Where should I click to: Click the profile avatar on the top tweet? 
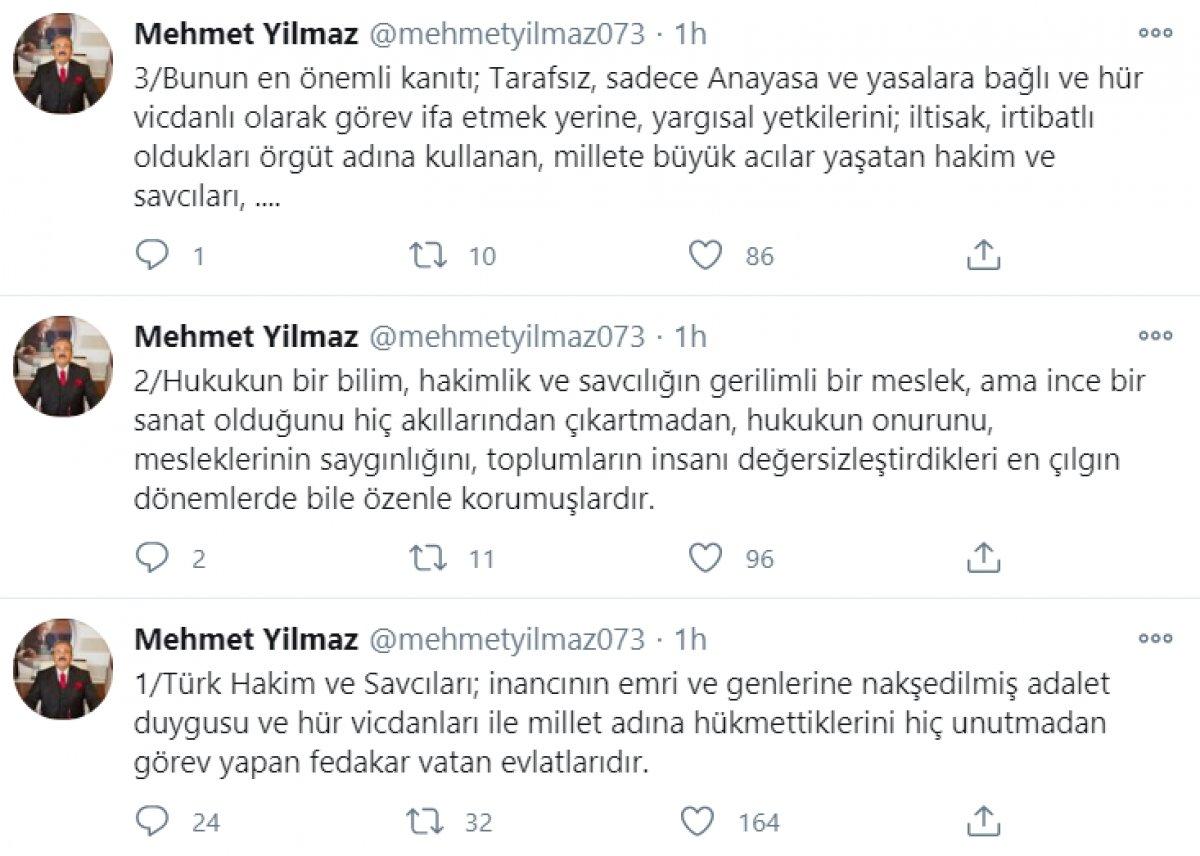[62, 55]
